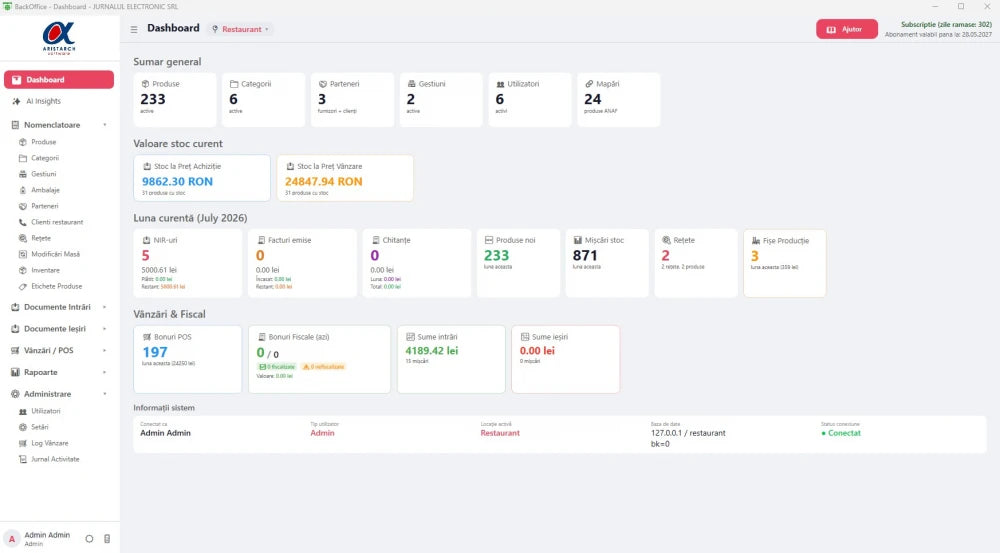Image resolution: width=1000 pixels, height=553 pixels.
Task: Open the Bonuri Fiscale (azi) card
Action: pos(320,360)
